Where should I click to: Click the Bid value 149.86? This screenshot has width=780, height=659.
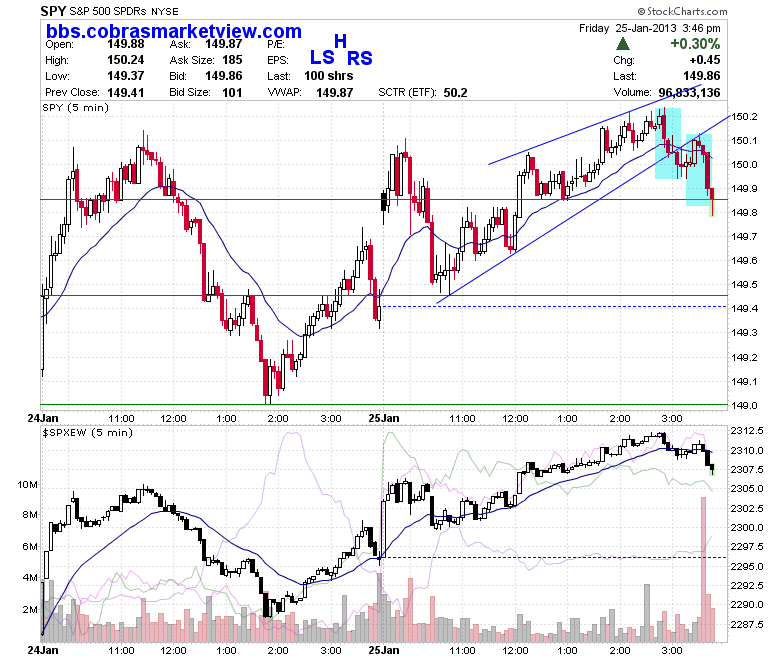point(224,76)
